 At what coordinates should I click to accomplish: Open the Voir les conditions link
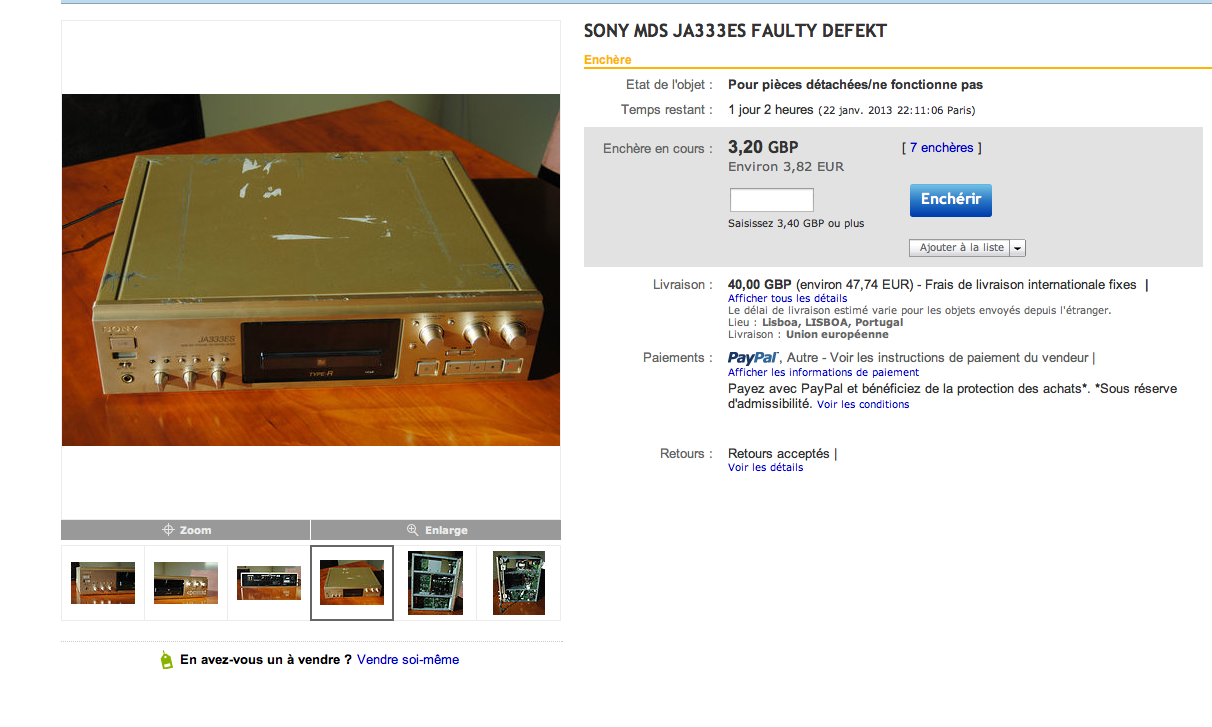[x=863, y=405]
